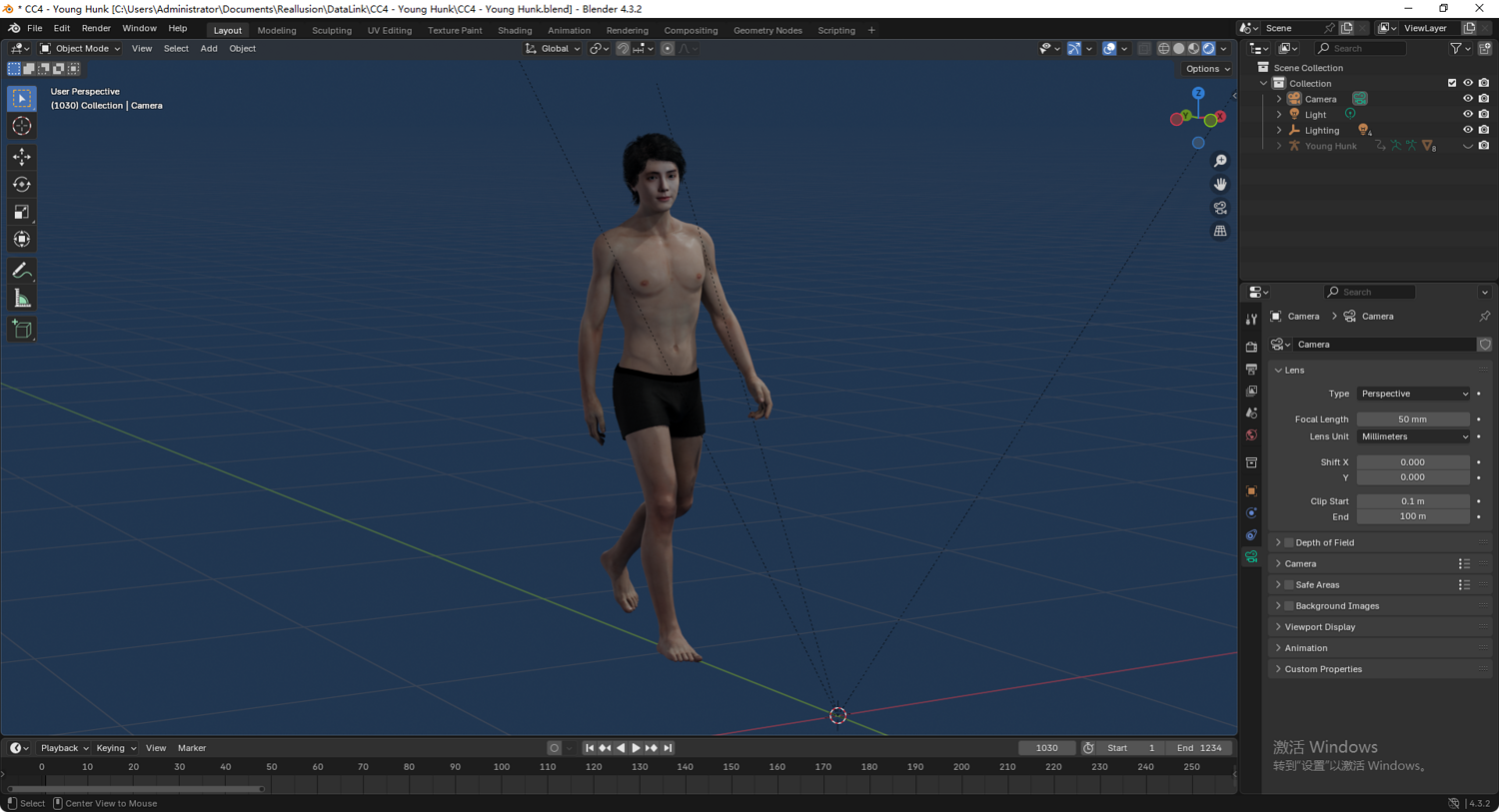Click the viewport zoom magnifier icon
Image resolution: width=1499 pixels, height=812 pixels.
pyautogui.click(x=1220, y=161)
